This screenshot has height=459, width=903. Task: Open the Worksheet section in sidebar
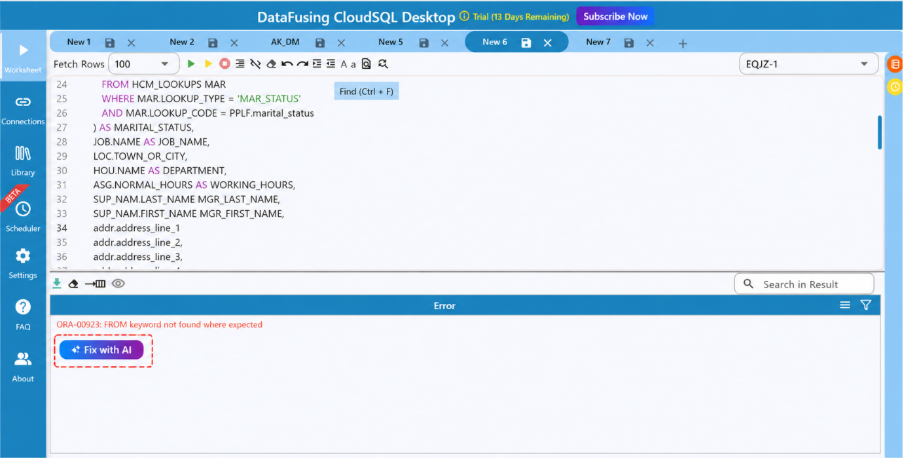click(23, 56)
